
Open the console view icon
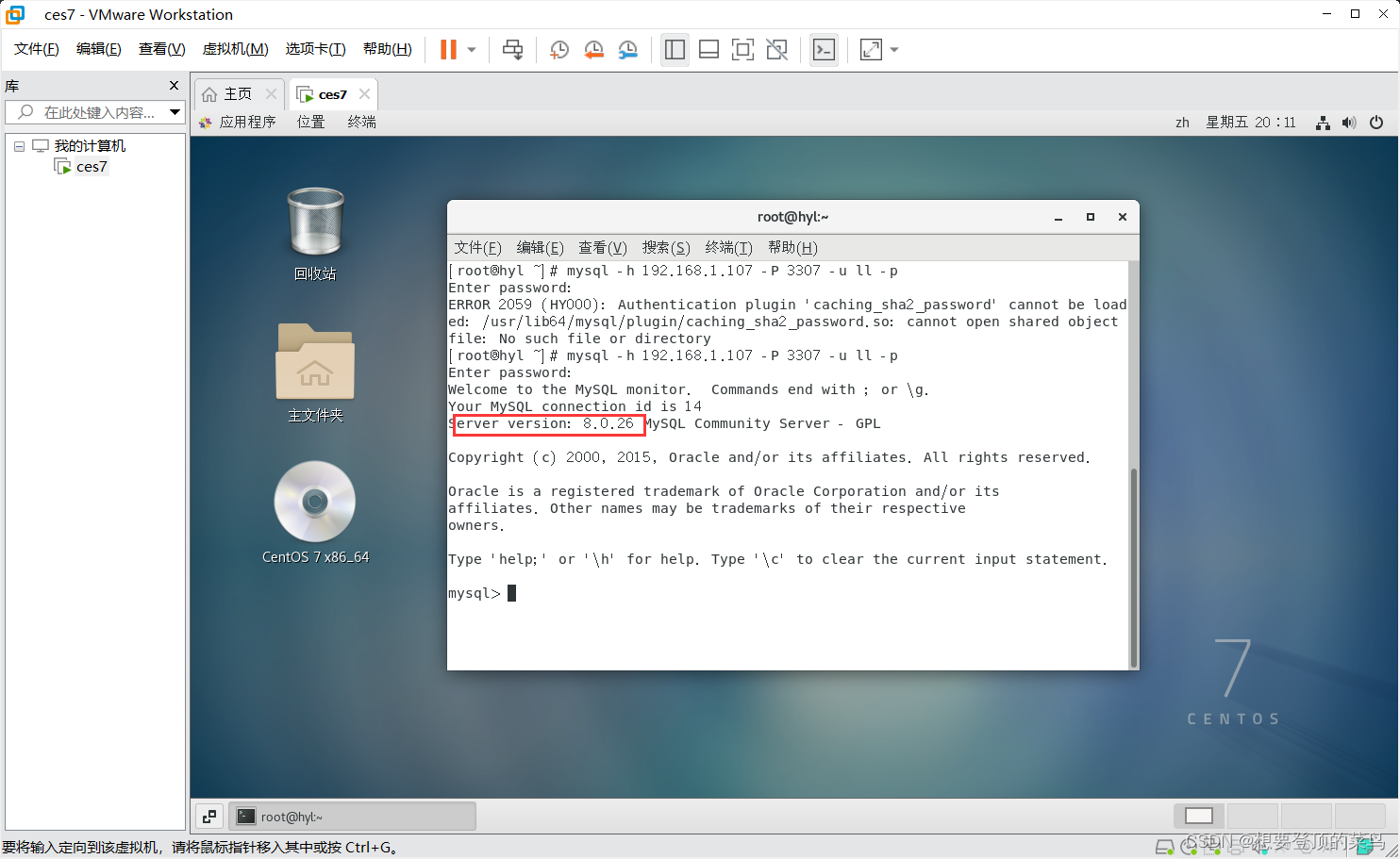tap(824, 50)
